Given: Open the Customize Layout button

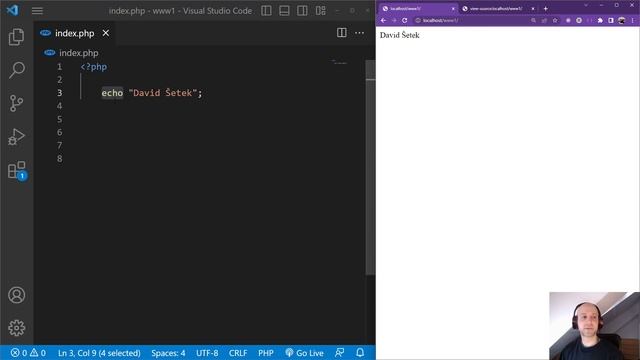Looking at the screenshot, I should (320, 11).
